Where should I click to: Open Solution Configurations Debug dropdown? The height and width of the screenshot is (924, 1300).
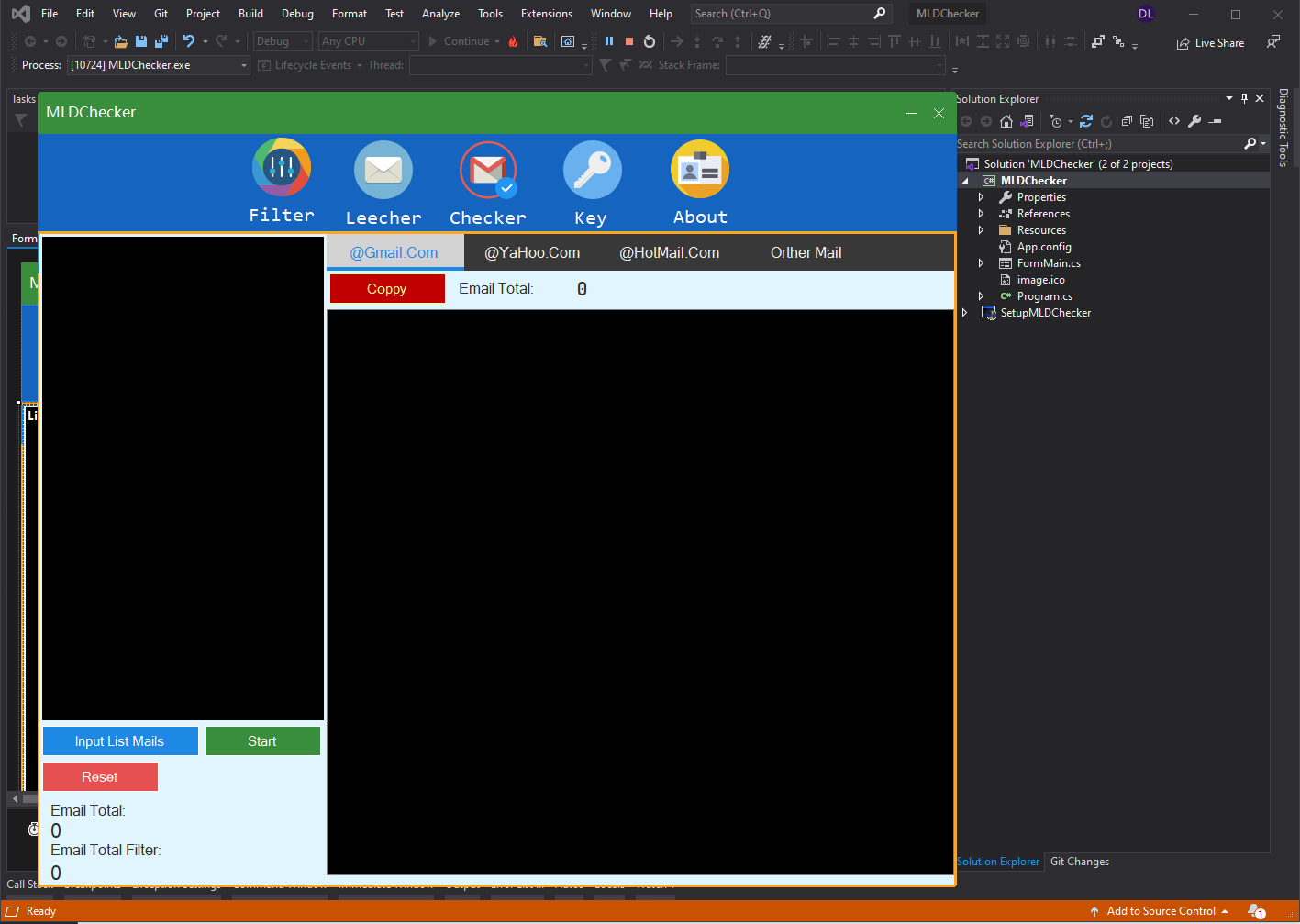(x=283, y=41)
